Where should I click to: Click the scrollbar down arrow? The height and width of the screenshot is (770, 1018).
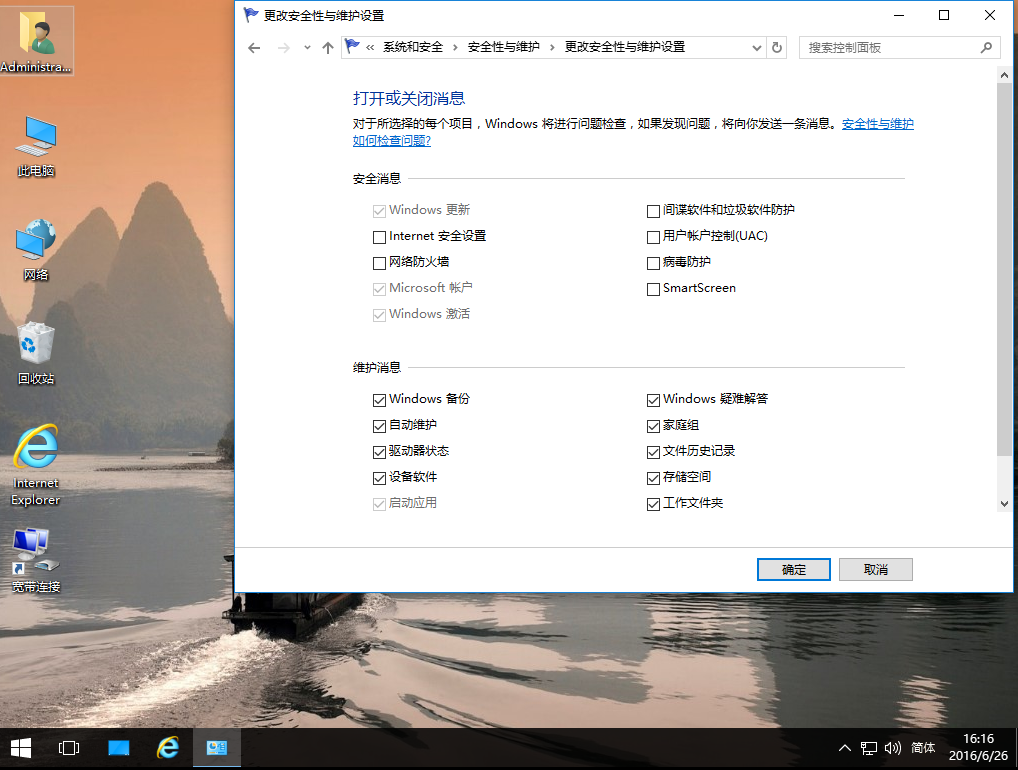(1004, 504)
